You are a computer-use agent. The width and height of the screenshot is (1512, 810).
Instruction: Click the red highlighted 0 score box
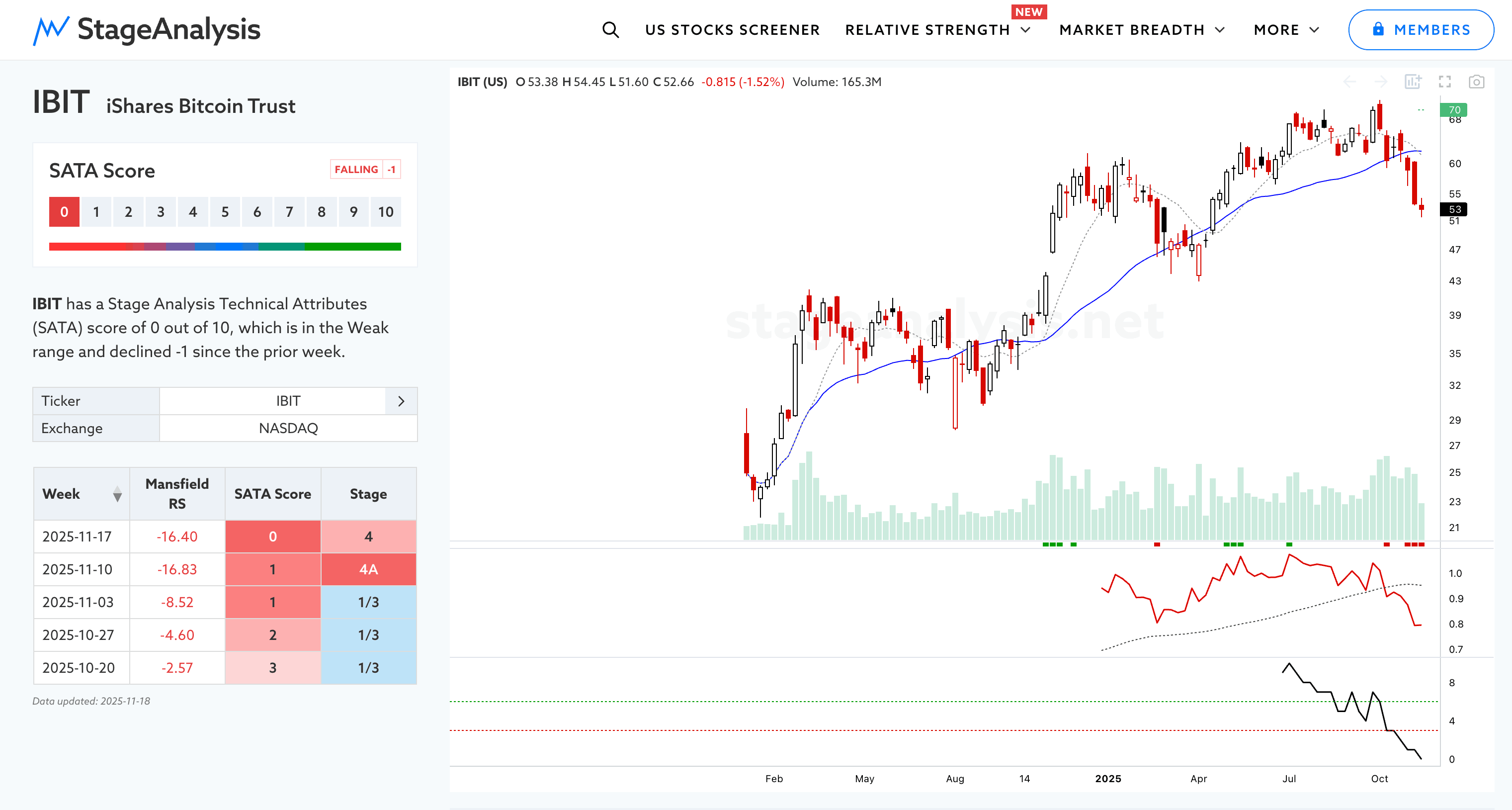(x=64, y=212)
